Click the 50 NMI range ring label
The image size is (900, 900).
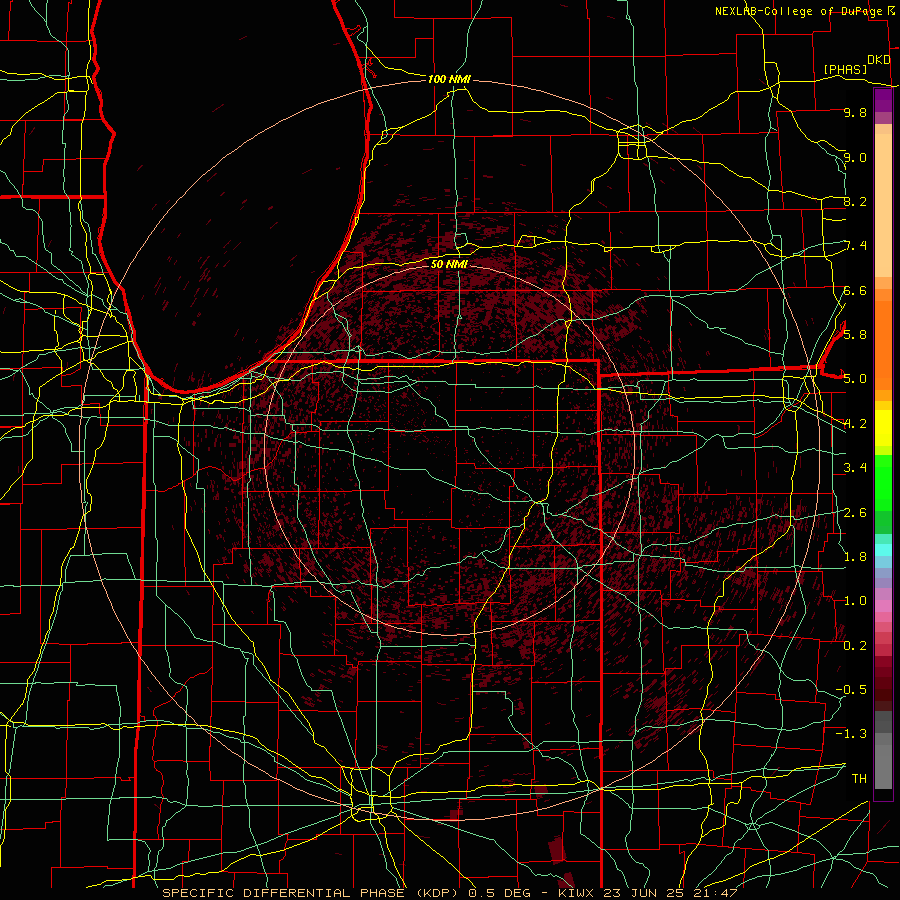tap(449, 264)
